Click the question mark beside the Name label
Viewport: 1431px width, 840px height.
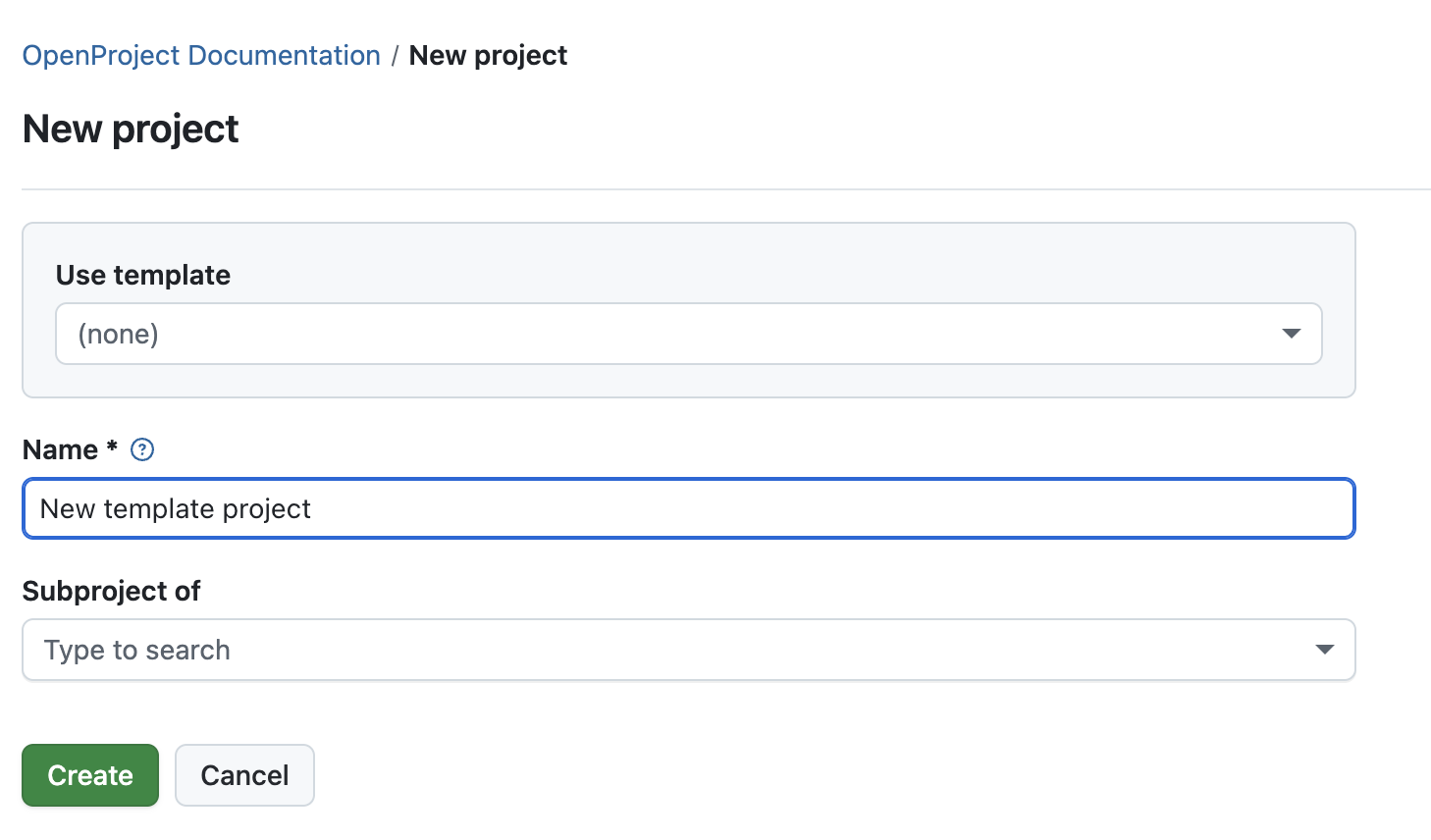click(x=141, y=449)
